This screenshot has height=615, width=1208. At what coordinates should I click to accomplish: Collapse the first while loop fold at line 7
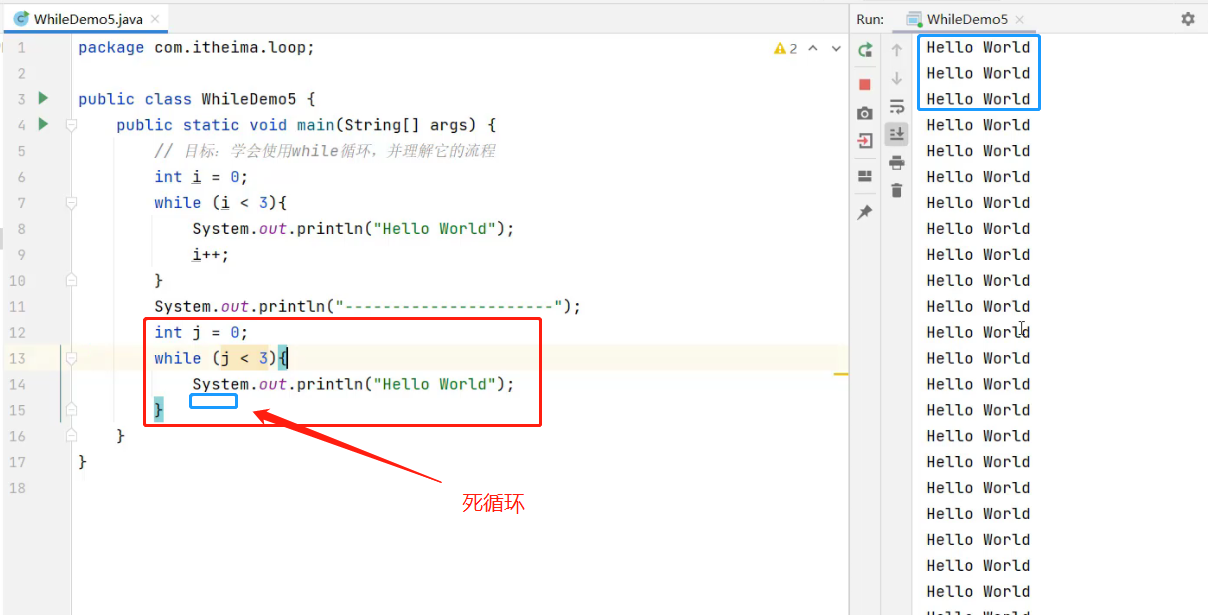(71, 203)
